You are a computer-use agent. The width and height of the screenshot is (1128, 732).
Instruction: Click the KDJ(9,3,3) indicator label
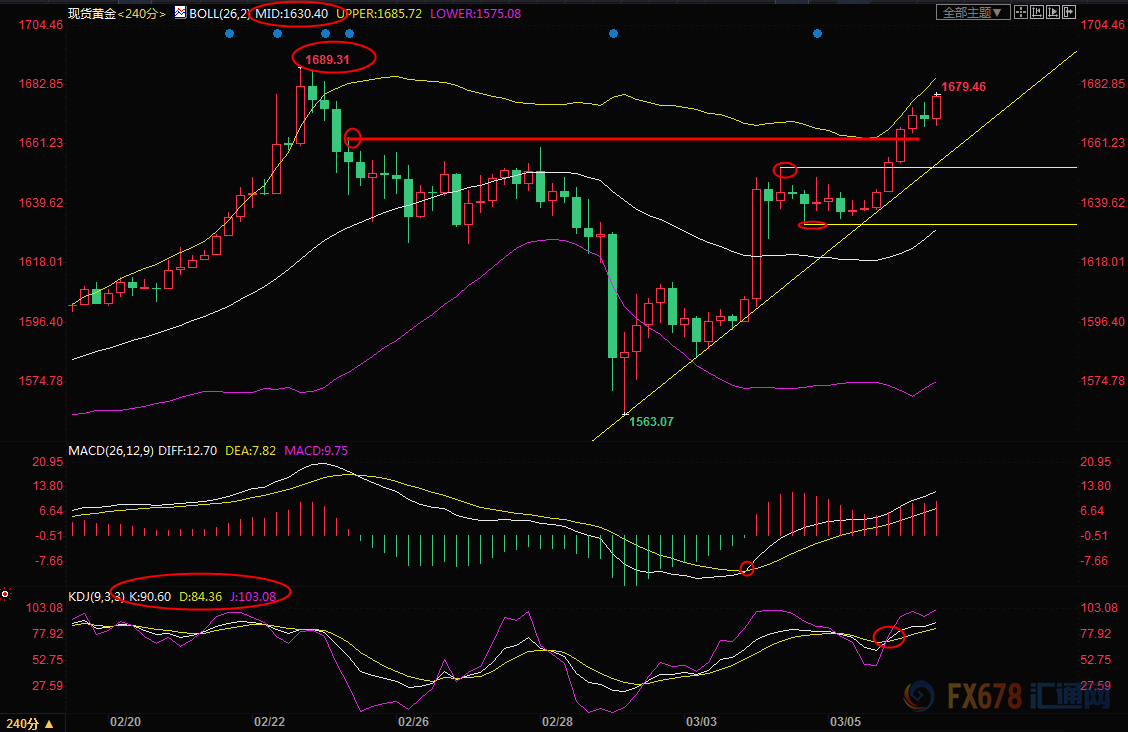(x=96, y=596)
